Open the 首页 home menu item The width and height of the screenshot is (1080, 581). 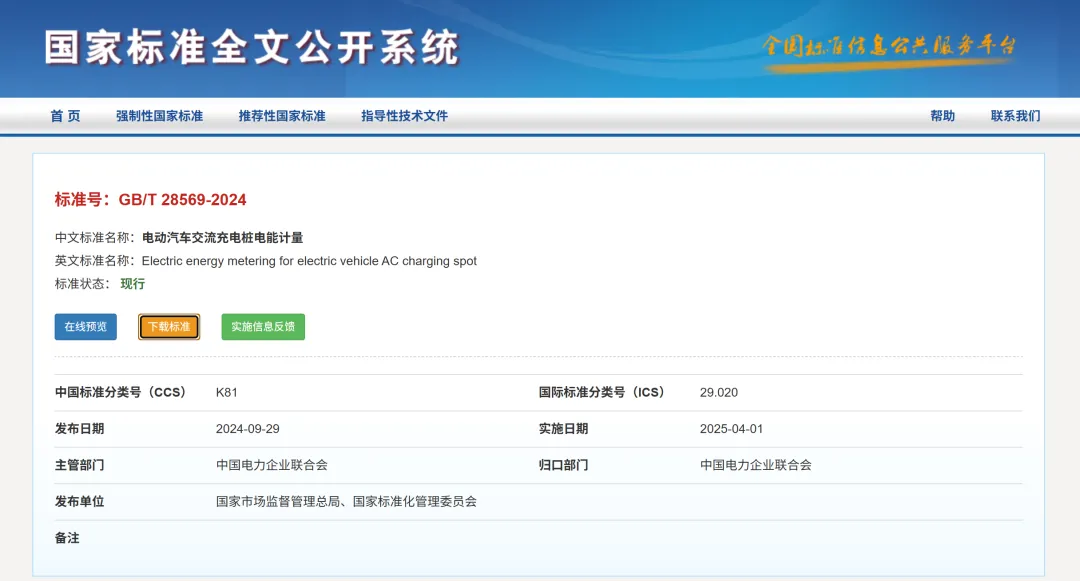65,116
